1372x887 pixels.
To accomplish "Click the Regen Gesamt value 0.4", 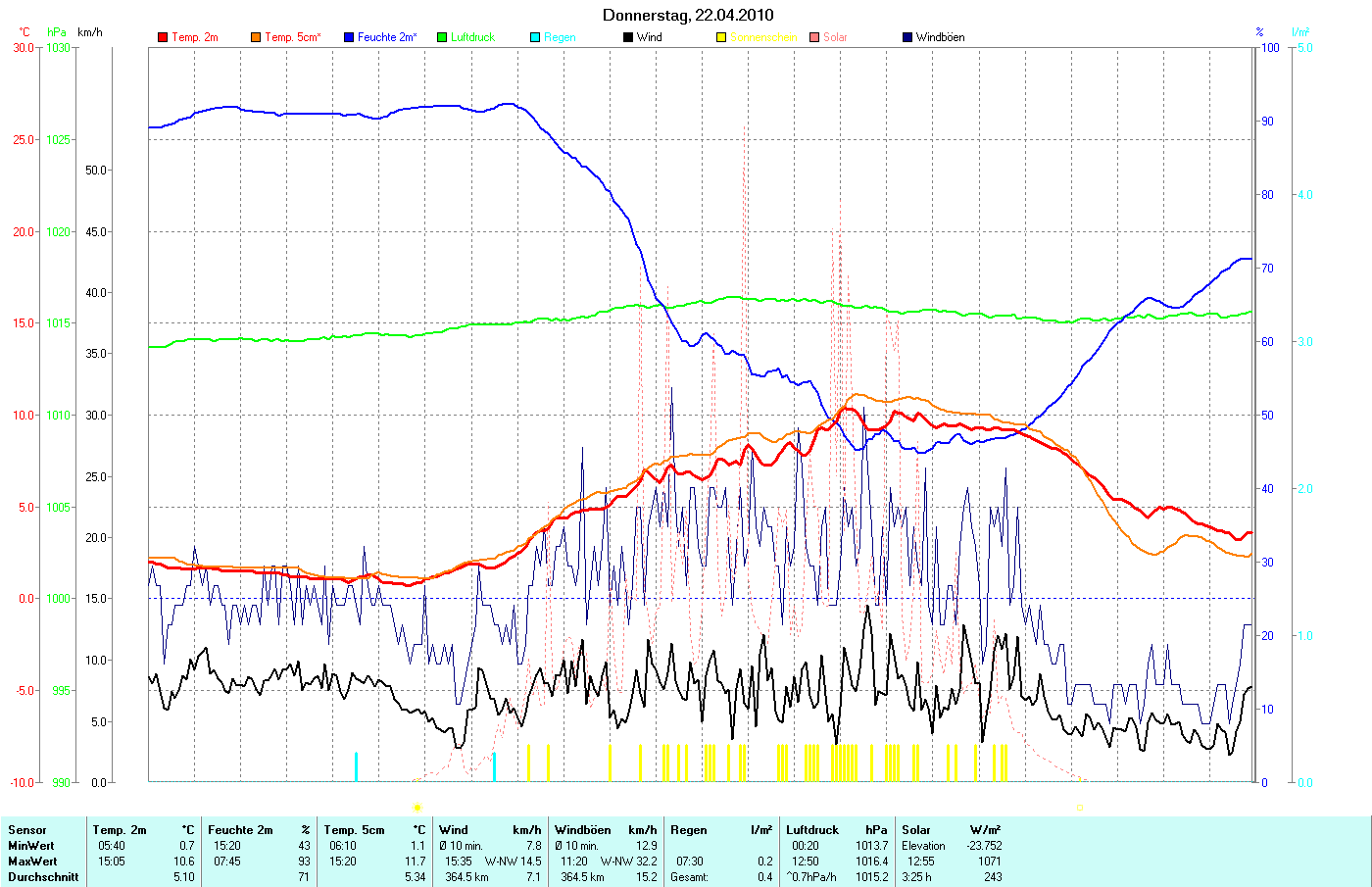I will 764,877.
